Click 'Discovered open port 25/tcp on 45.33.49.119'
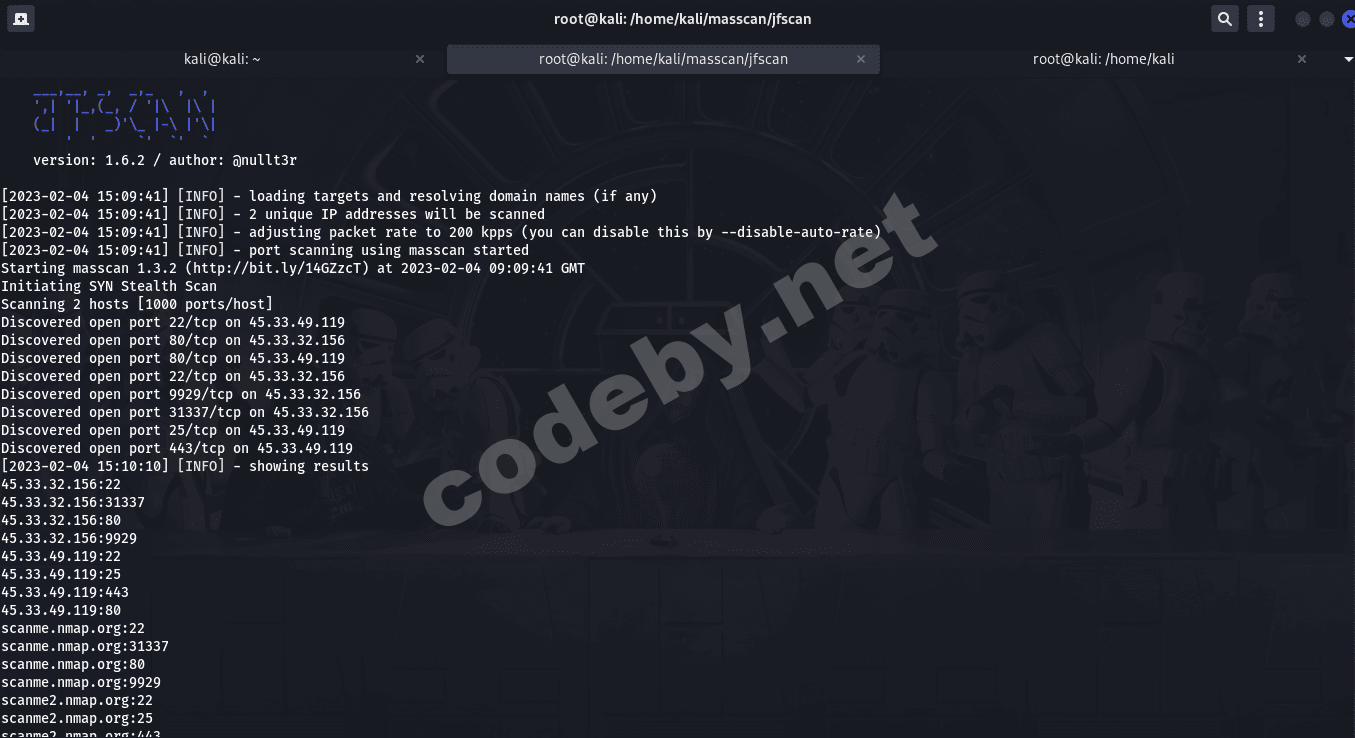1355x738 pixels. pos(173,430)
